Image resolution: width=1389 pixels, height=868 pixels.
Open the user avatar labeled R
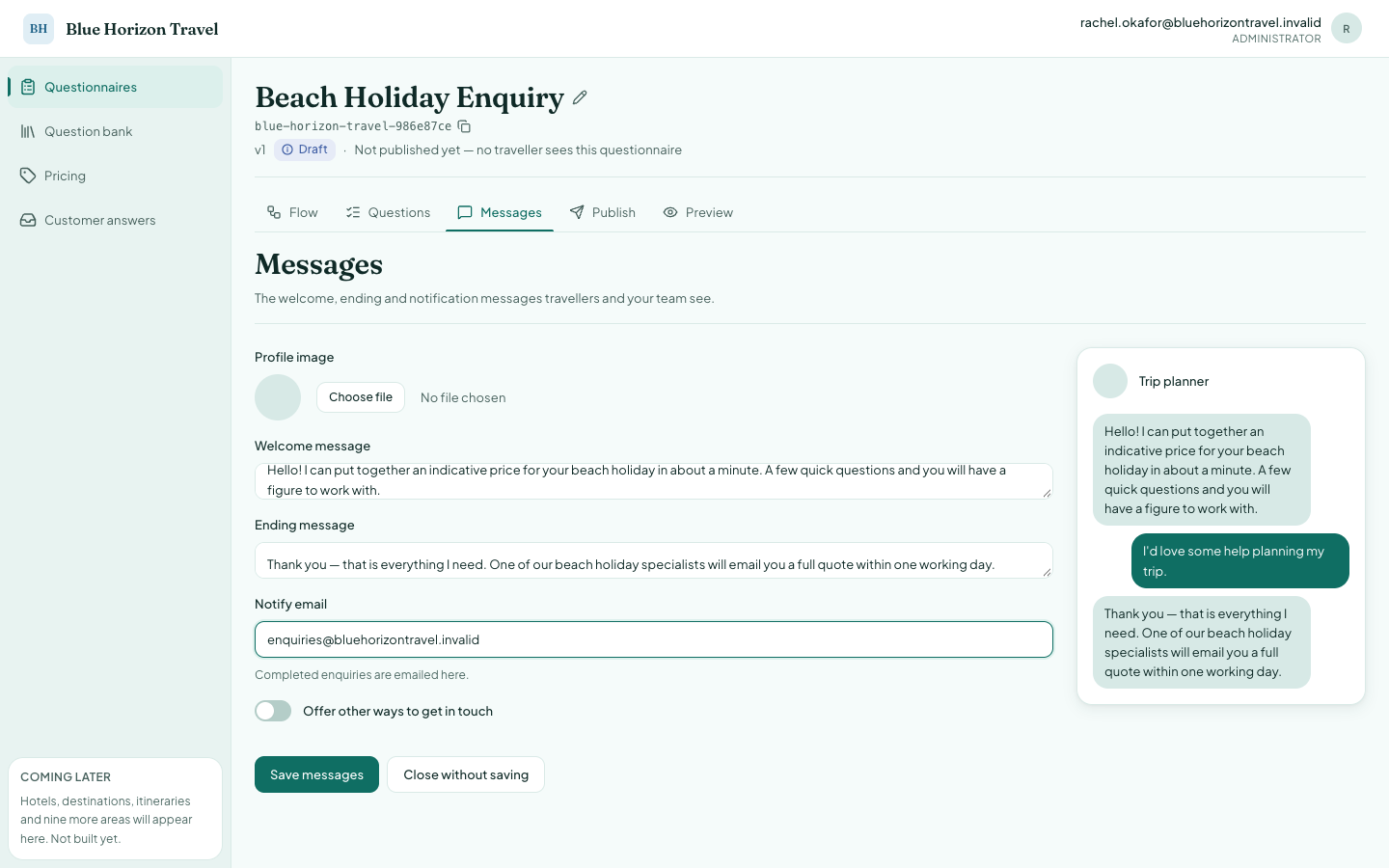1347,29
